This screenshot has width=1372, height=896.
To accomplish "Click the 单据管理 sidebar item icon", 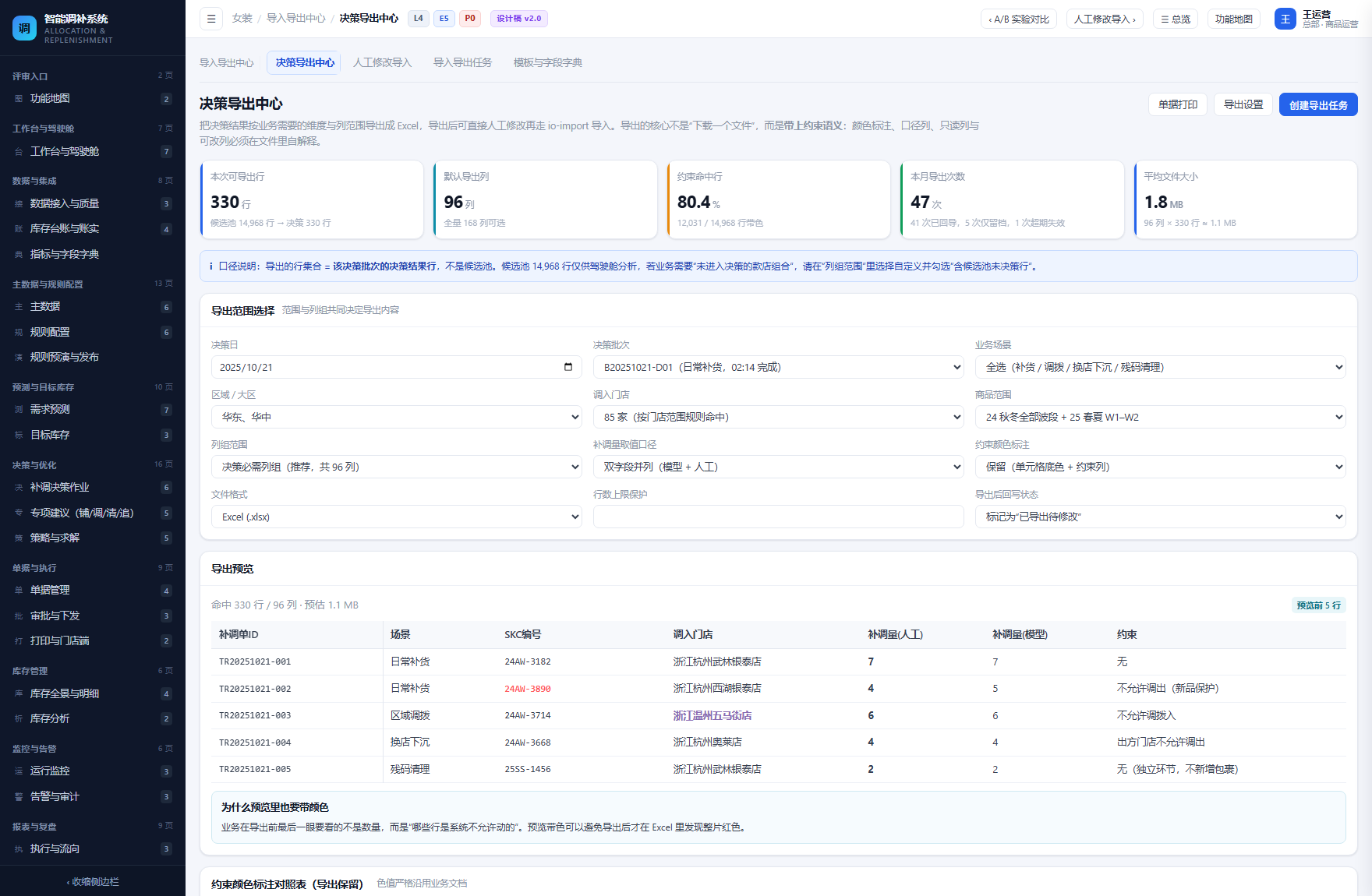I will pos(19,591).
